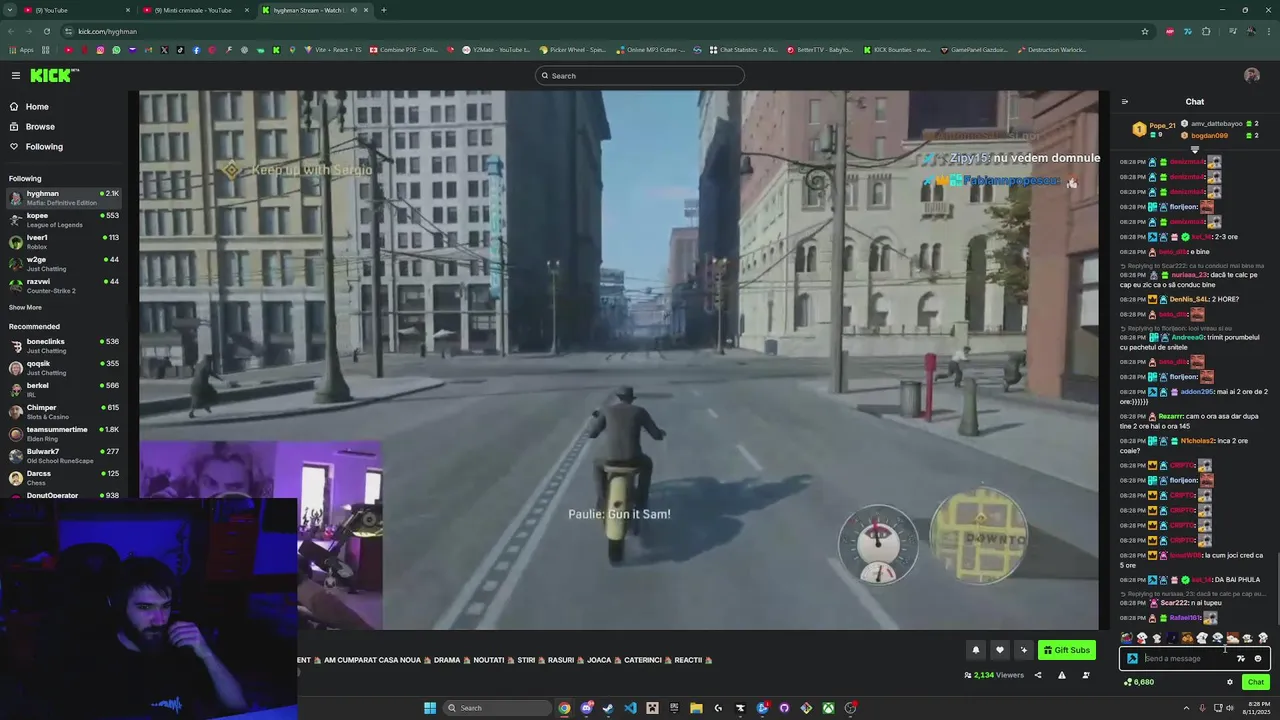This screenshot has height=720, width=1280.
Task: Open the BetterTTV bookmark
Action: point(820,50)
